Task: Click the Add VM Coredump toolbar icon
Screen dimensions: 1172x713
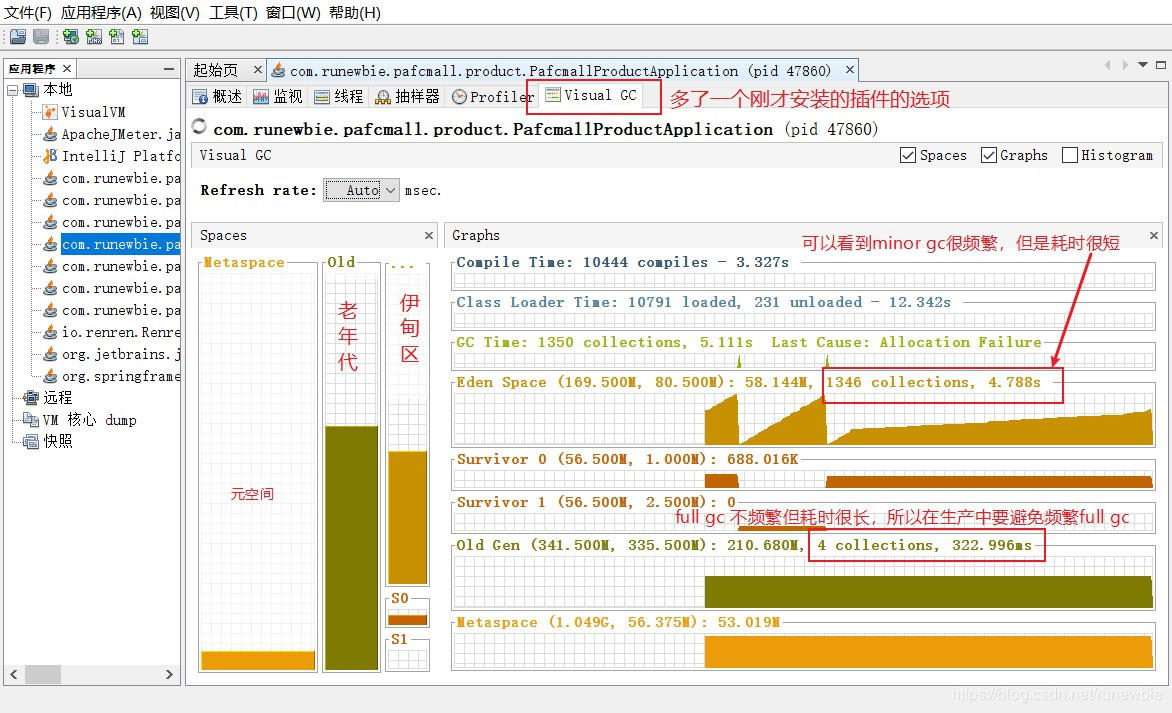Action: (x=117, y=37)
